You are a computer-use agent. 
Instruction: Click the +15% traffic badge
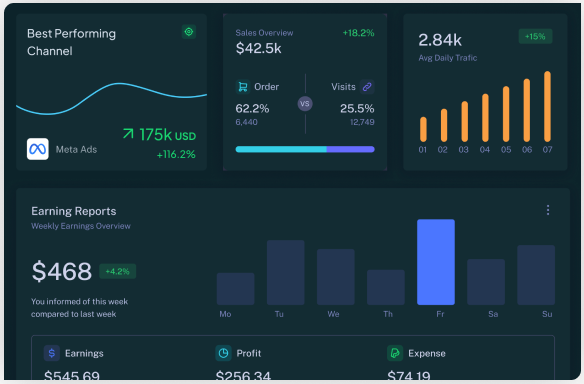point(535,37)
